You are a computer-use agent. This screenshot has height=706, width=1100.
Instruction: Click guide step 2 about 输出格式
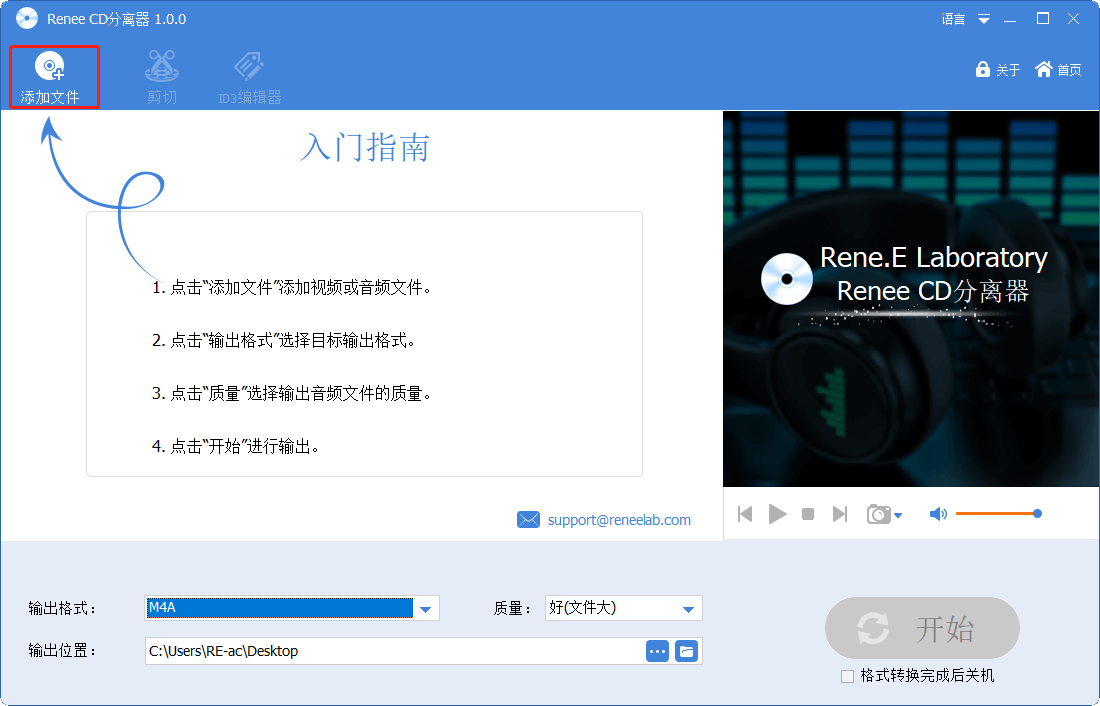click(x=283, y=340)
